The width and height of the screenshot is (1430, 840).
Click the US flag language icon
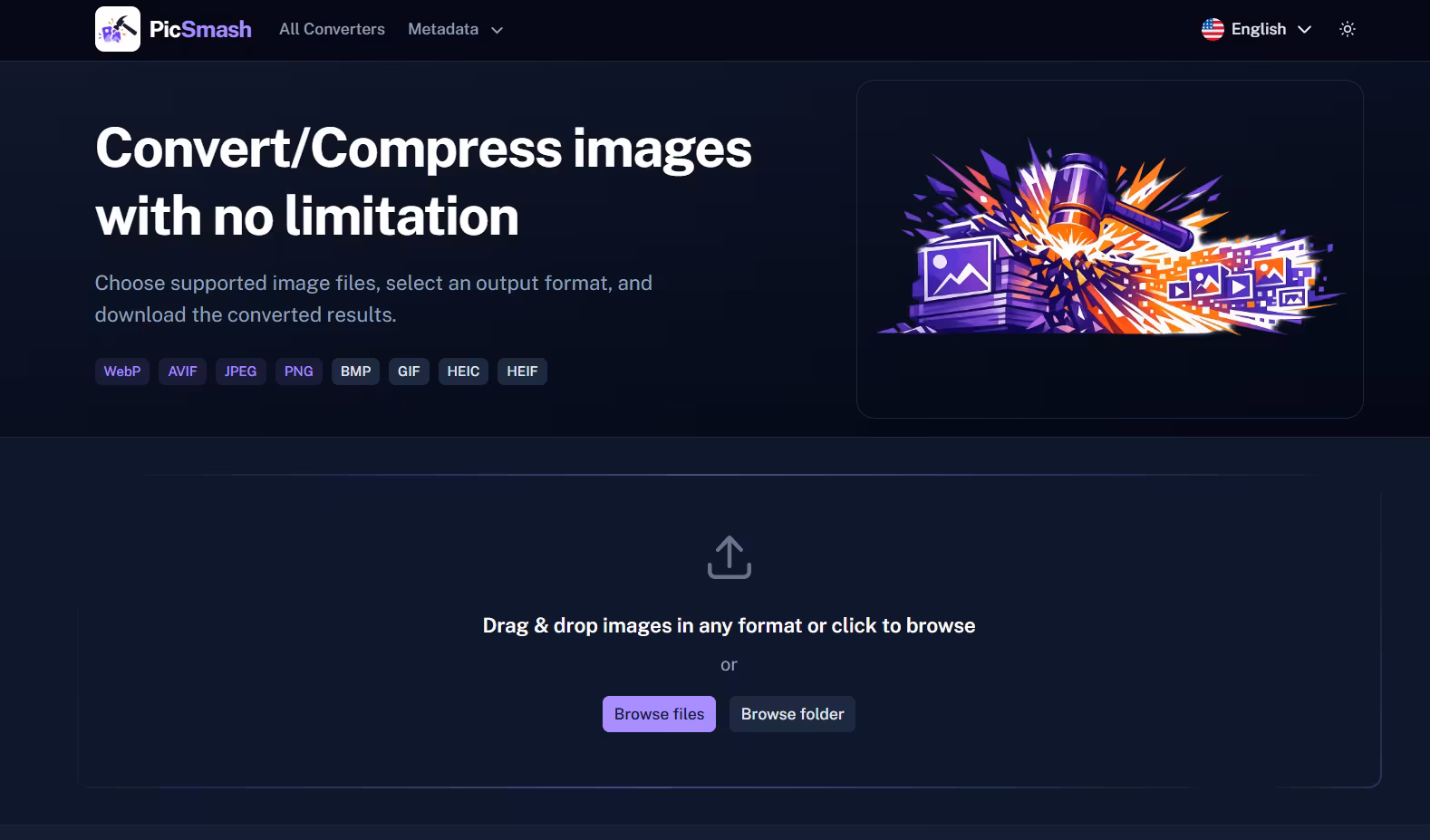point(1213,29)
